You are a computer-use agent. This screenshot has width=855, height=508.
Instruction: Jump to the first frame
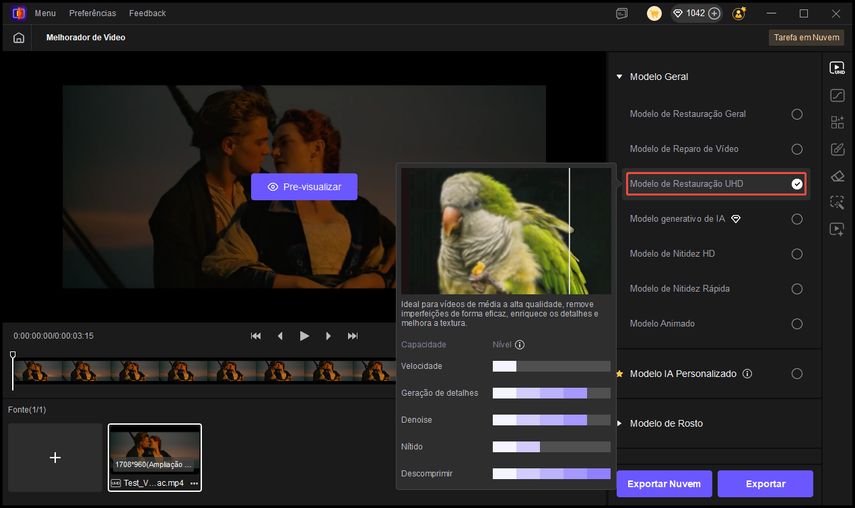coord(255,336)
